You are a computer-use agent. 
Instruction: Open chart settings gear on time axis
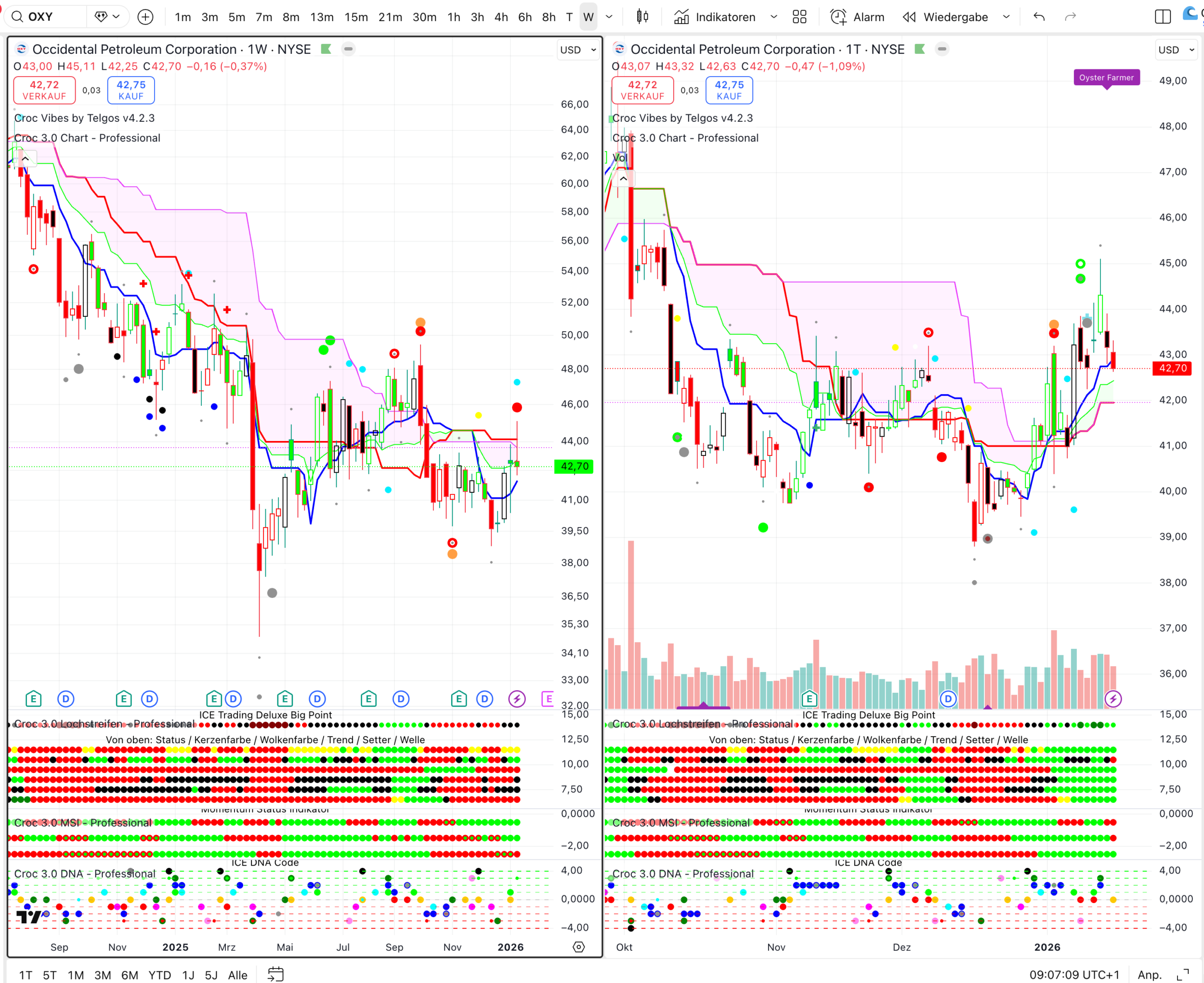point(578,947)
